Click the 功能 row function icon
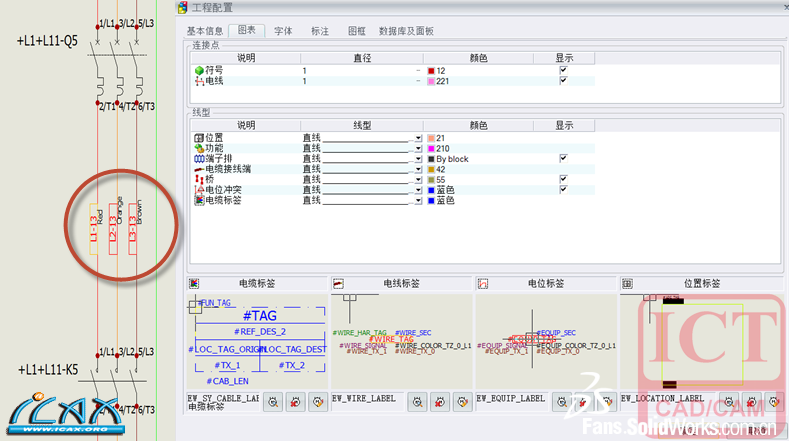This screenshot has height=441, width=789. [x=199, y=149]
